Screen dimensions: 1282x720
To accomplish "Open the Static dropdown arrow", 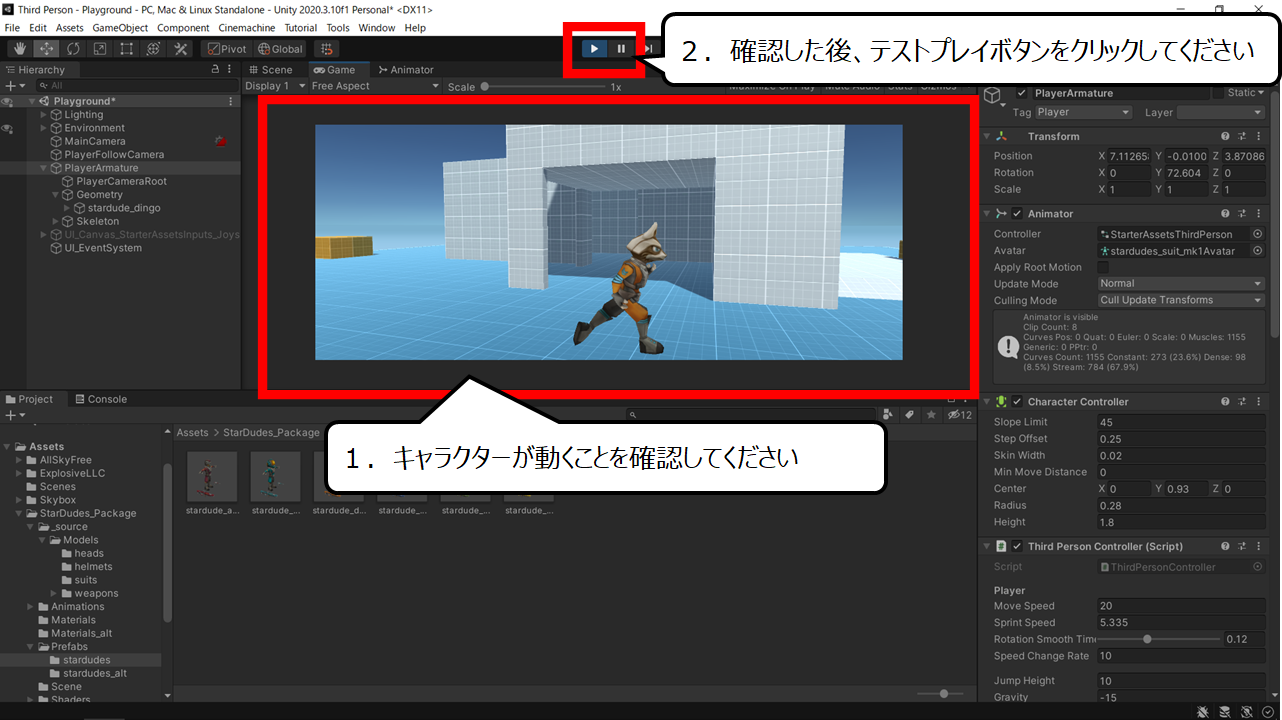I will [1261, 93].
